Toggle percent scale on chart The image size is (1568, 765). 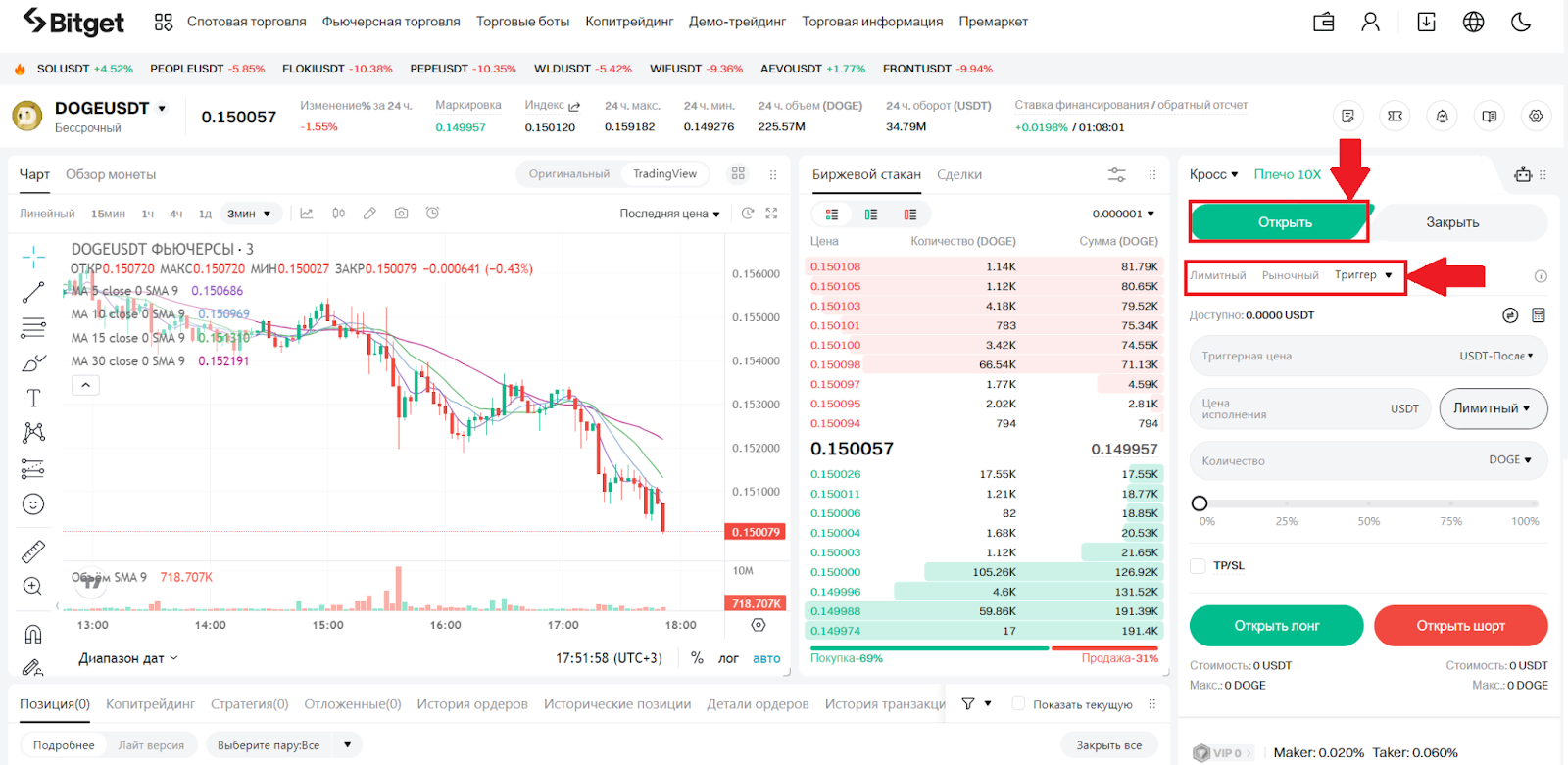coord(697,658)
